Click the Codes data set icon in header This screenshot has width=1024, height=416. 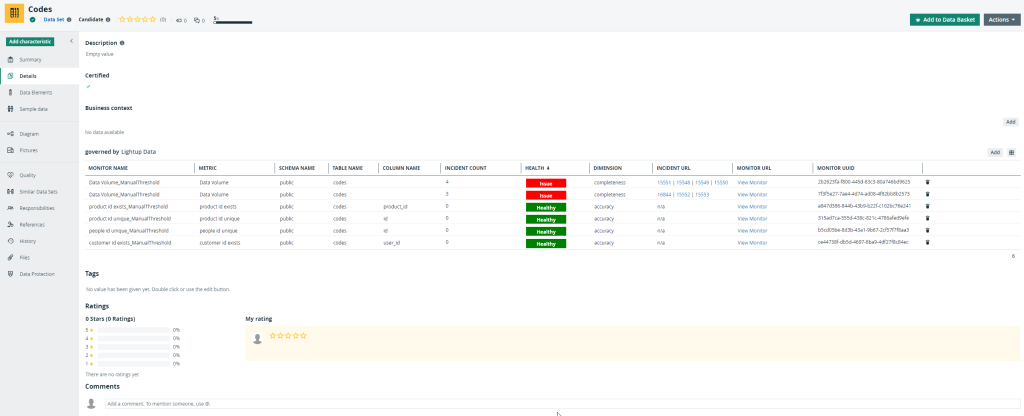(14, 13)
